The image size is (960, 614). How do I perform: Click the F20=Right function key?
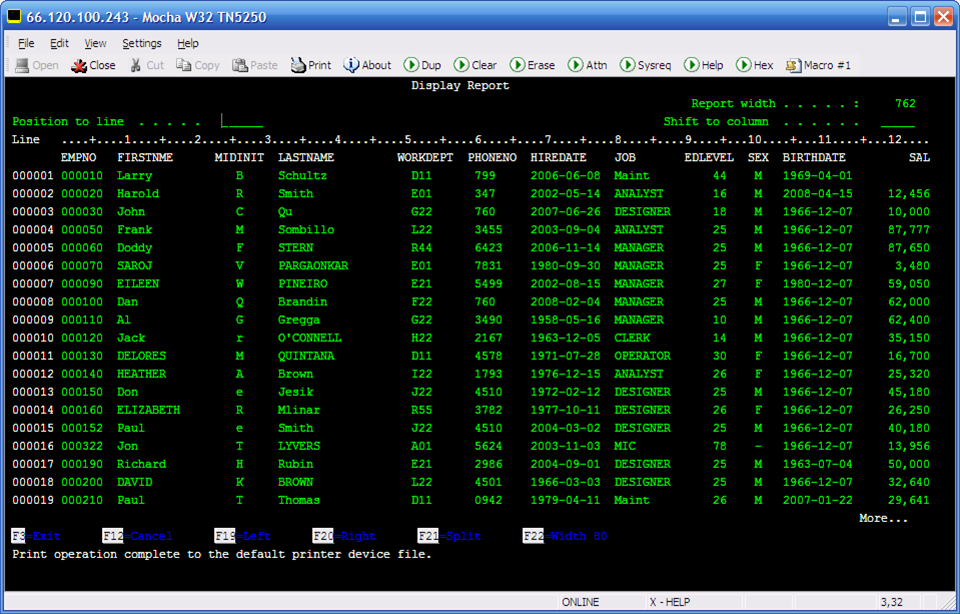[x=344, y=536]
